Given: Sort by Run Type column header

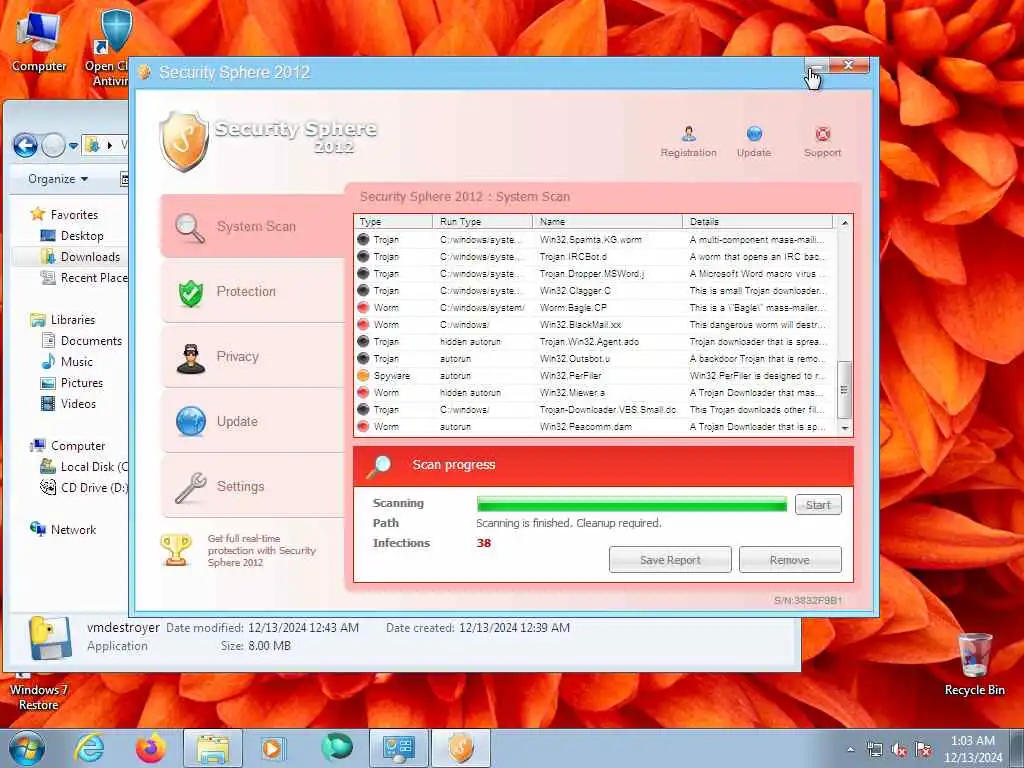Looking at the screenshot, I should [482, 221].
